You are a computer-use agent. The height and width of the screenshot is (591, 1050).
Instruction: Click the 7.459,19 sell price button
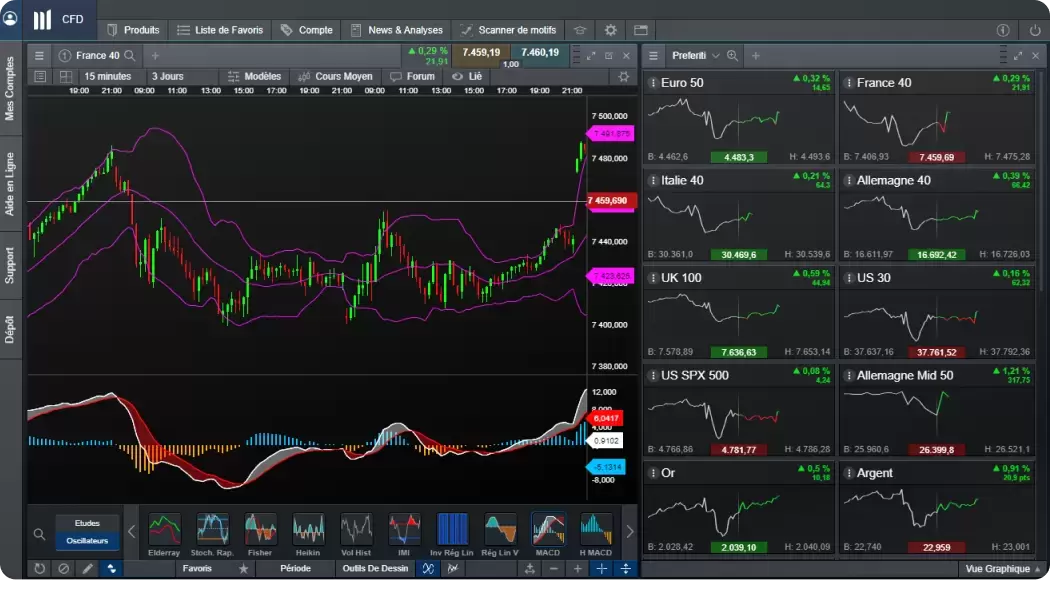[x=481, y=52]
